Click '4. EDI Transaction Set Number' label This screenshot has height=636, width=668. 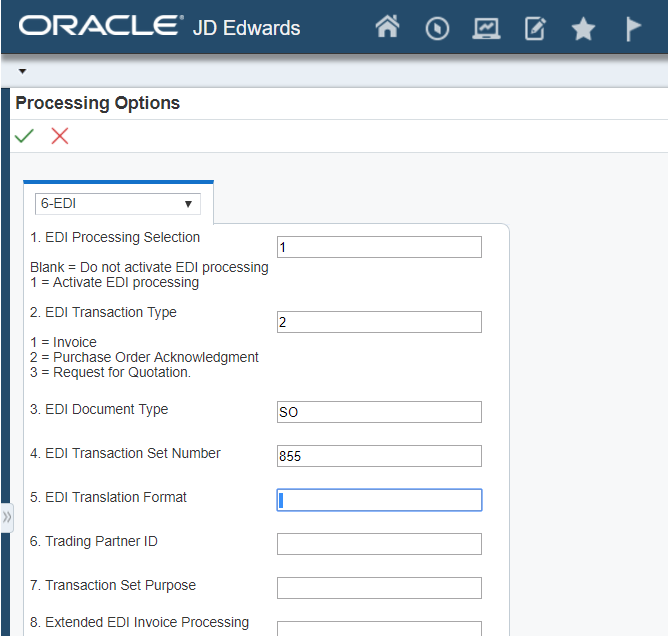point(125,453)
